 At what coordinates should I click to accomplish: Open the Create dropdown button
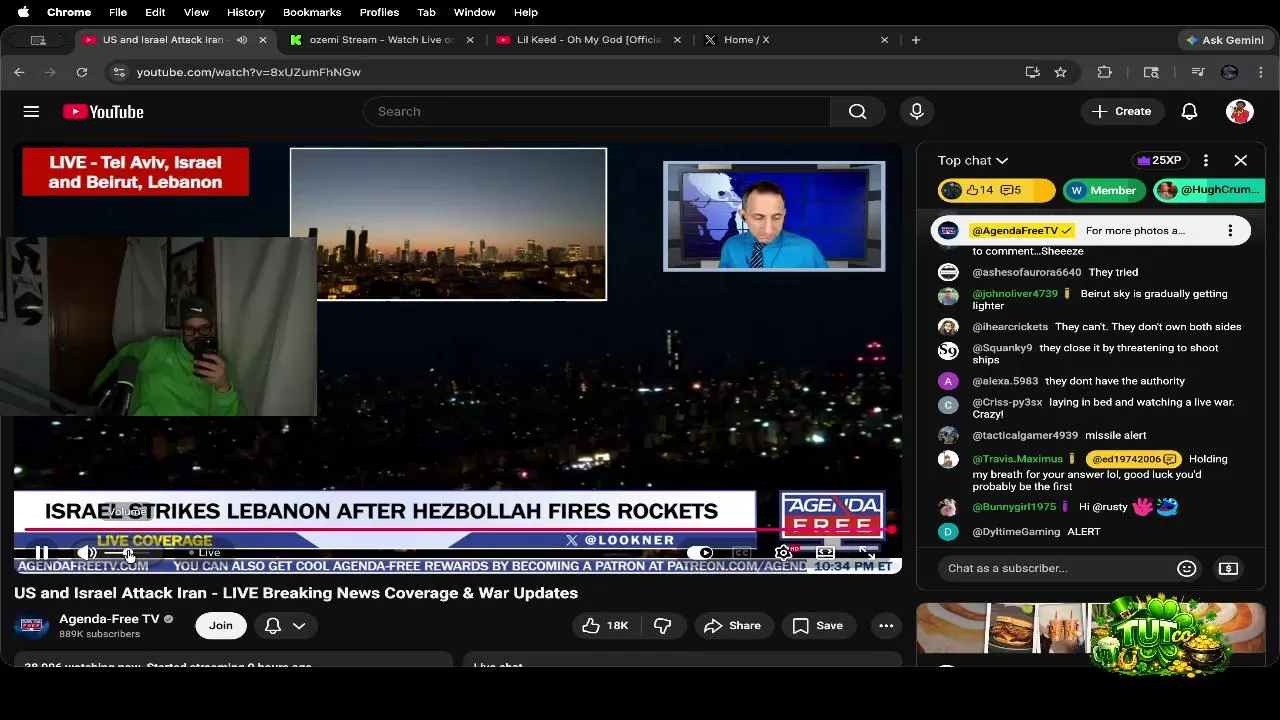[1122, 111]
